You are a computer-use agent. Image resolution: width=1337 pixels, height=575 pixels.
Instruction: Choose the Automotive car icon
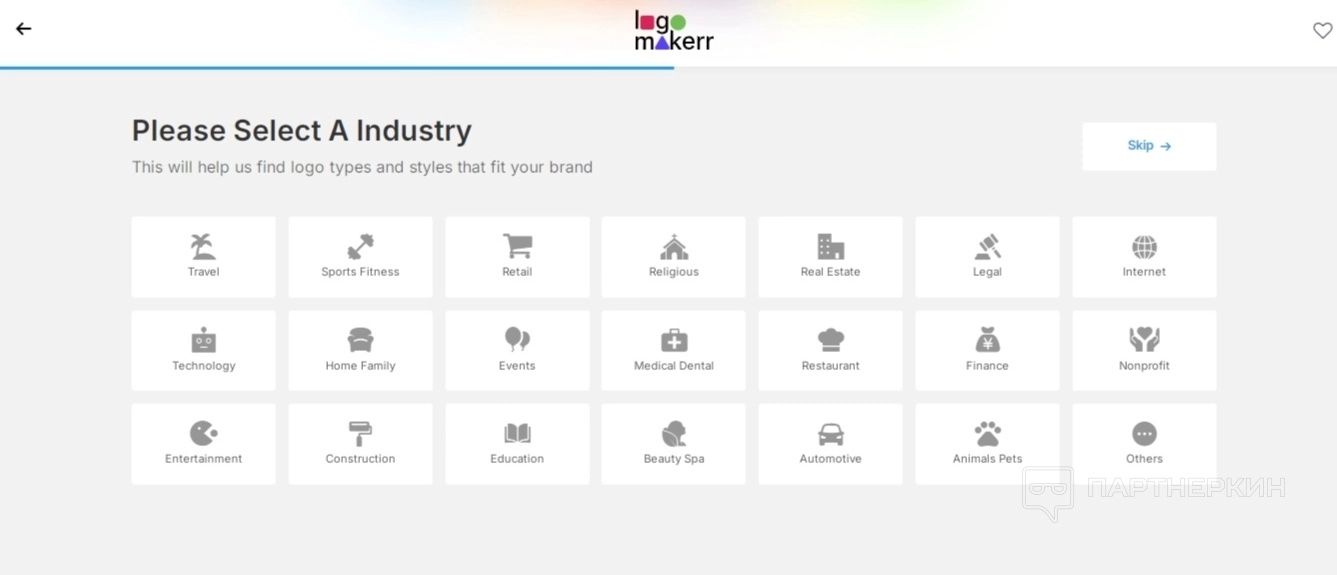click(830, 434)
